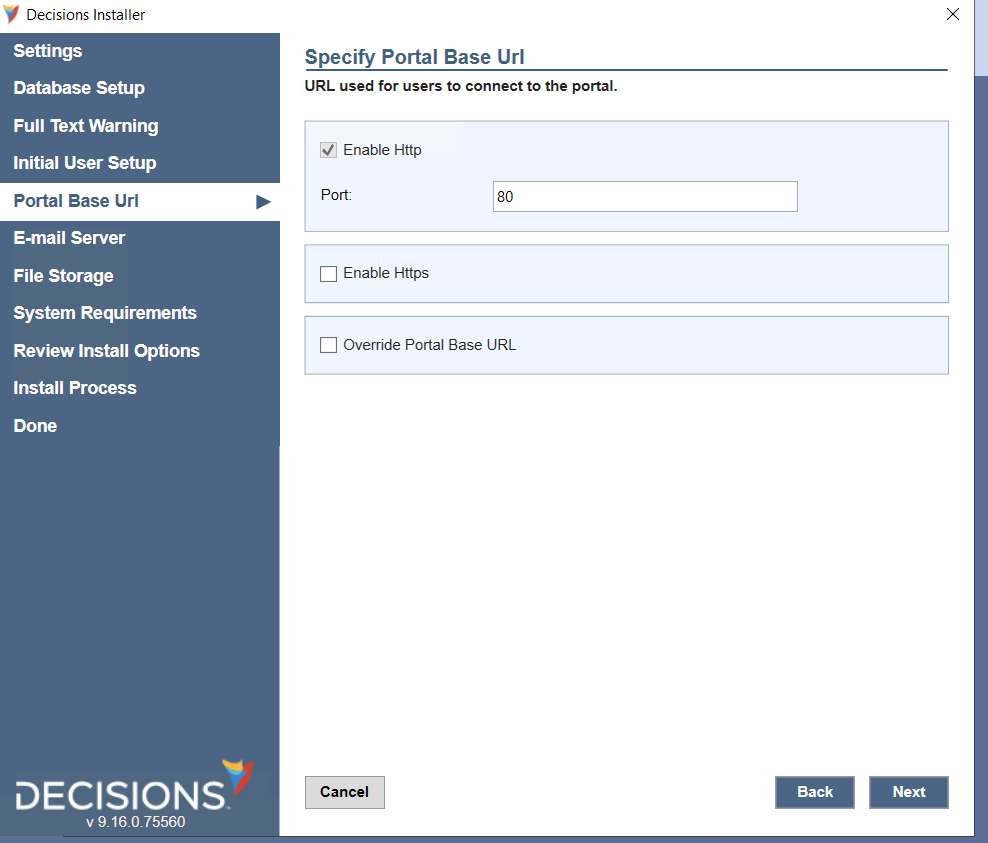Select File Storage in sidebar
988x843 pixels.
[x=64, y=276]
